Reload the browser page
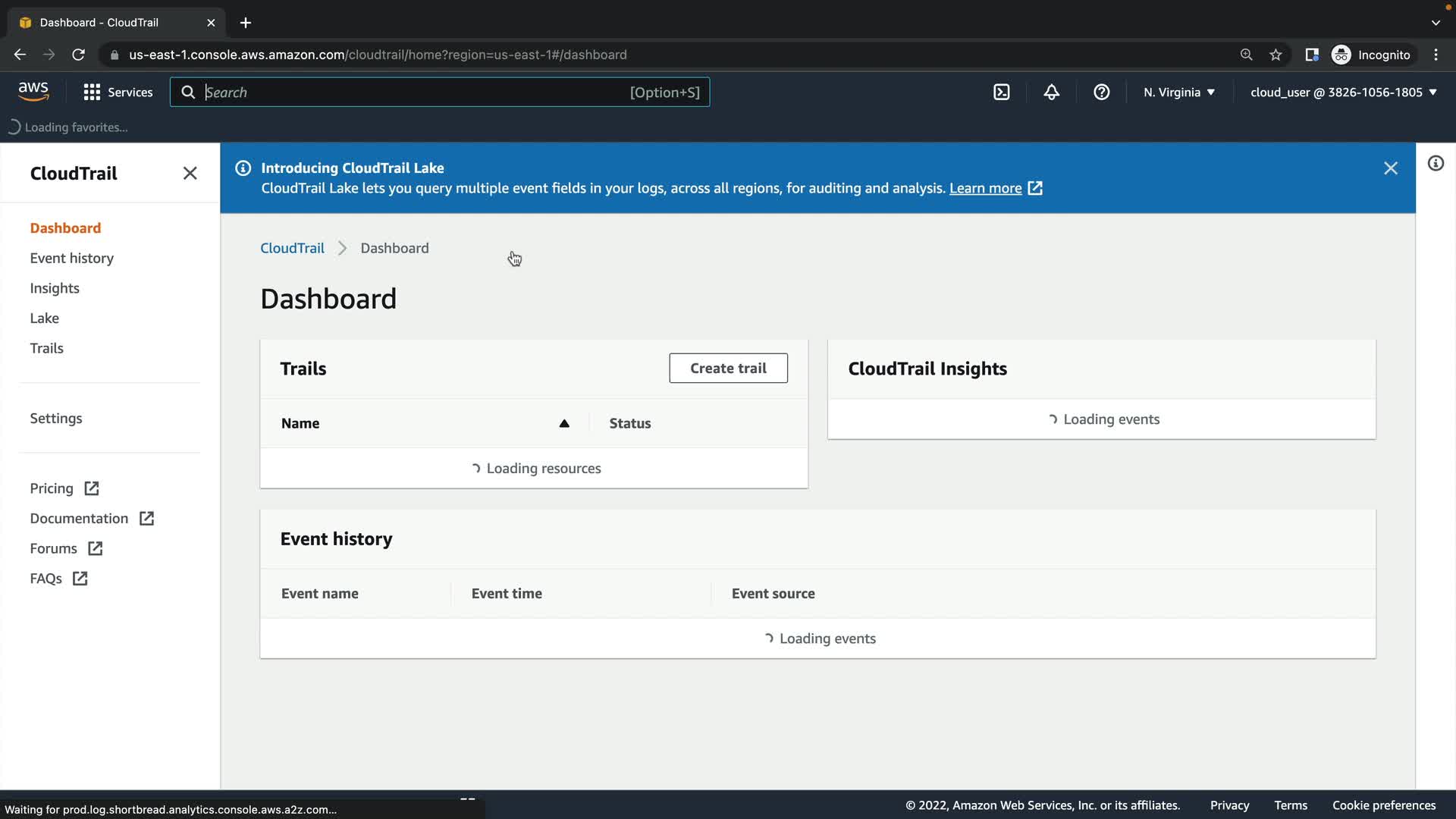This screenshot has height=819, width=1456. coord(78,55)
